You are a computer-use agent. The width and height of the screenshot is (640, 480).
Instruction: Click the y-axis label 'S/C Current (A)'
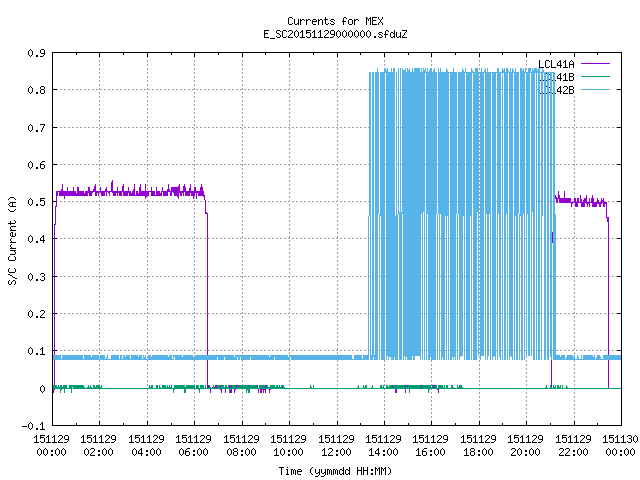coord(12,241)
